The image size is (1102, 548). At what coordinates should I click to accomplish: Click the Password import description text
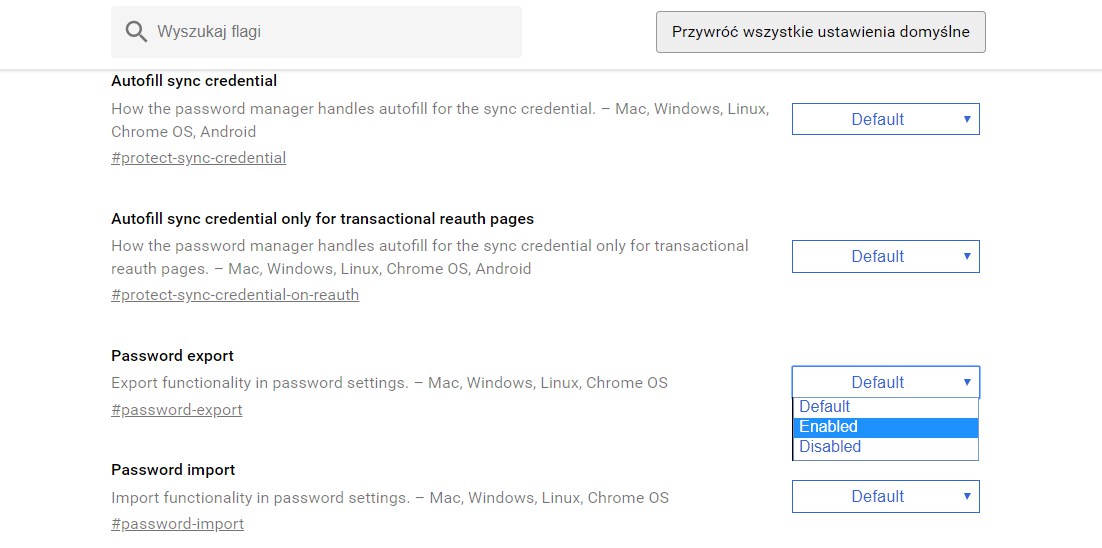(390, 497)
